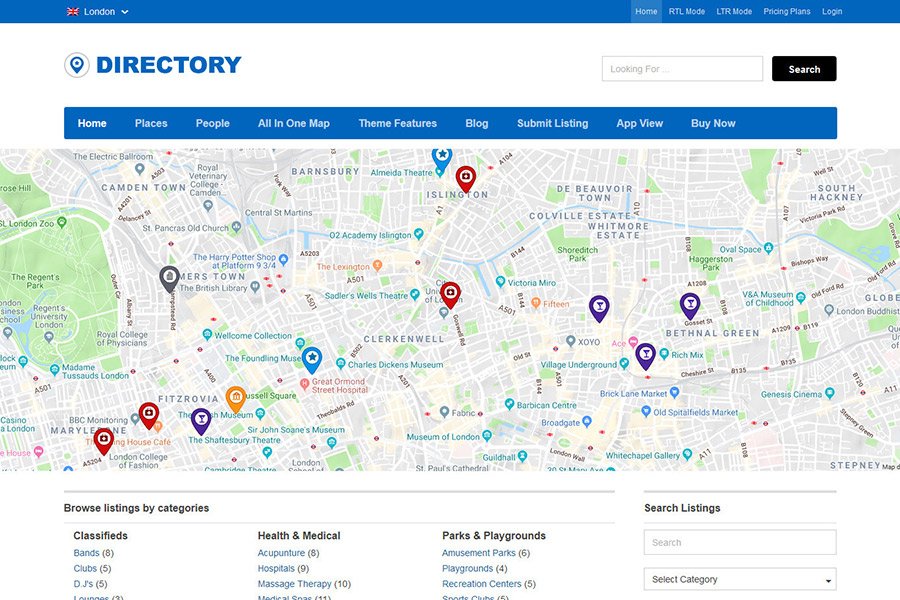Image resolution: width=900 pixels, height=600 pixels.
Task: Click the Victoria Miro map pin
Action: tap(500, 282)
